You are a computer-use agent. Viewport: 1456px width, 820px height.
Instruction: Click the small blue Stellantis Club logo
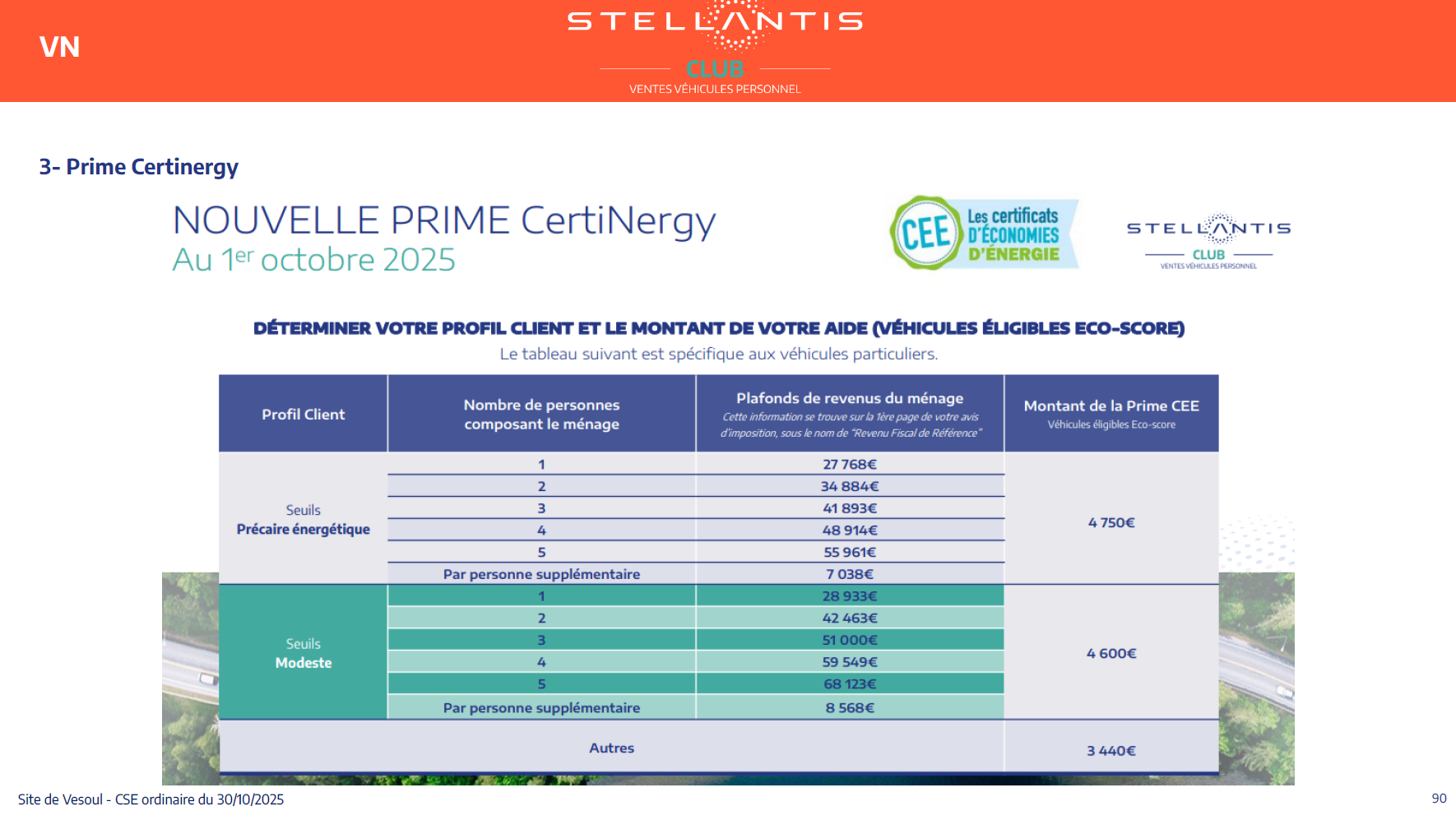pos(1208,240)
